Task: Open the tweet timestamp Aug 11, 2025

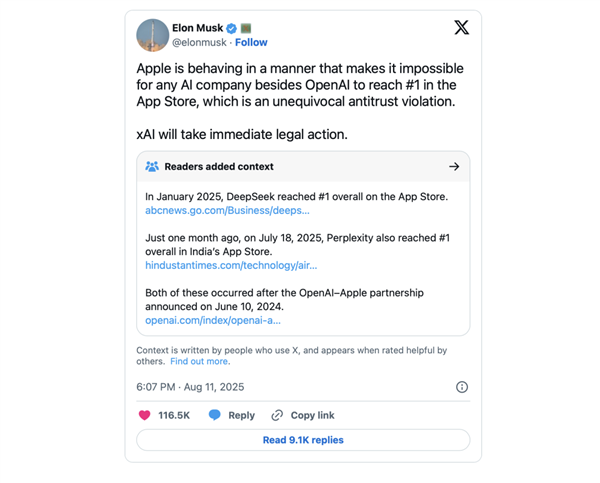Action: tap(190, 387)
